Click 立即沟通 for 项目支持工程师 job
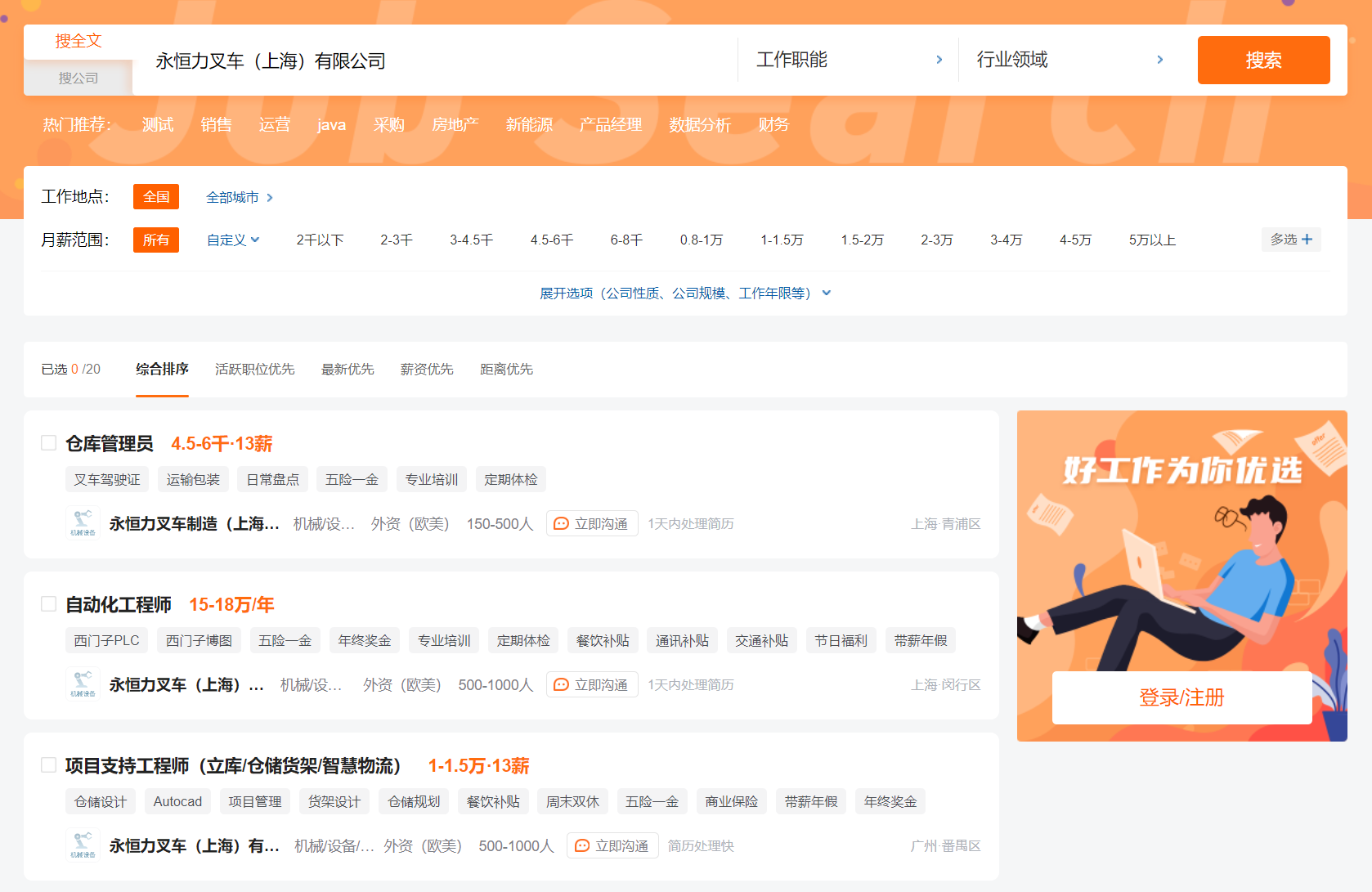Screen dimensions: 1372x892 (612, 846)
